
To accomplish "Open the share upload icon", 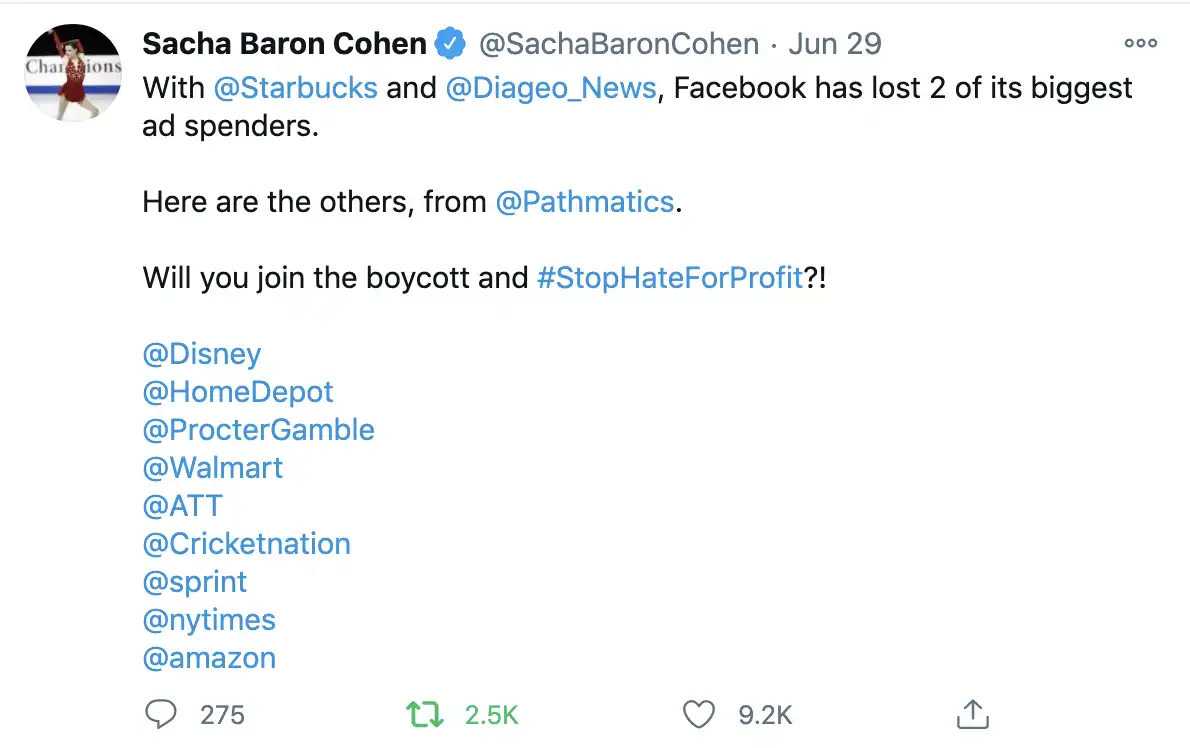I will pos(972,714).
